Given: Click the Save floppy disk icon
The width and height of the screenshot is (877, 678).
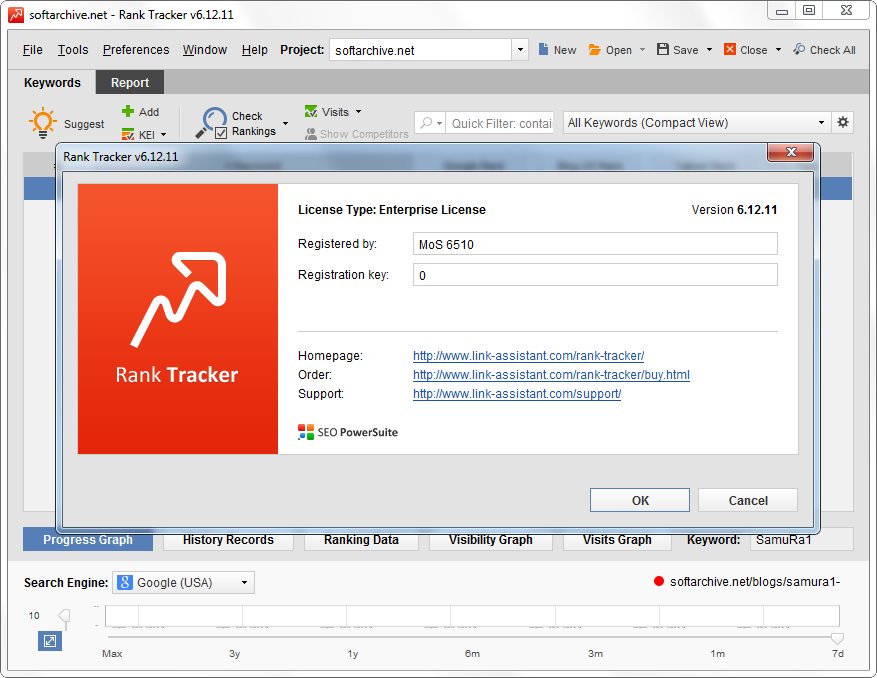Looking at the screenshot, I should point(662,50).
